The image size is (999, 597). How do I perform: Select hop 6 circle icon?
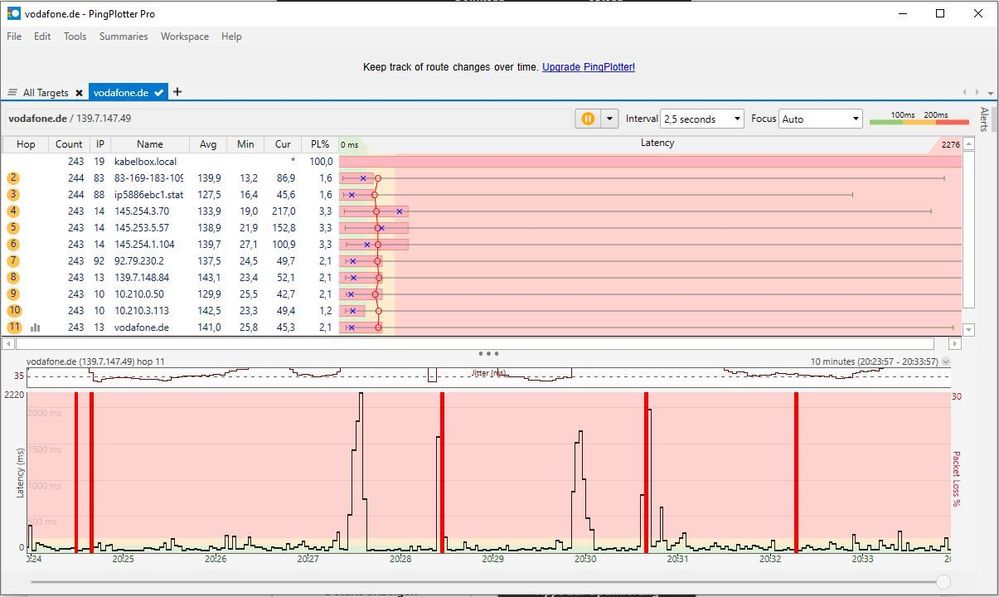pos(13,244)
